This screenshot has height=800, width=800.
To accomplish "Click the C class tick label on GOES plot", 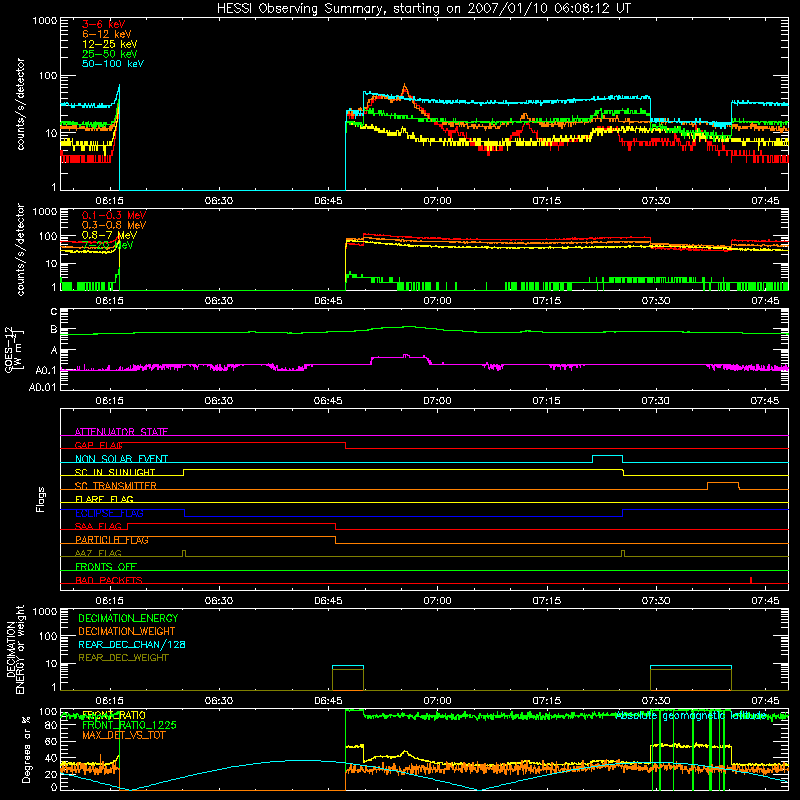I will [x=54, y=312].
